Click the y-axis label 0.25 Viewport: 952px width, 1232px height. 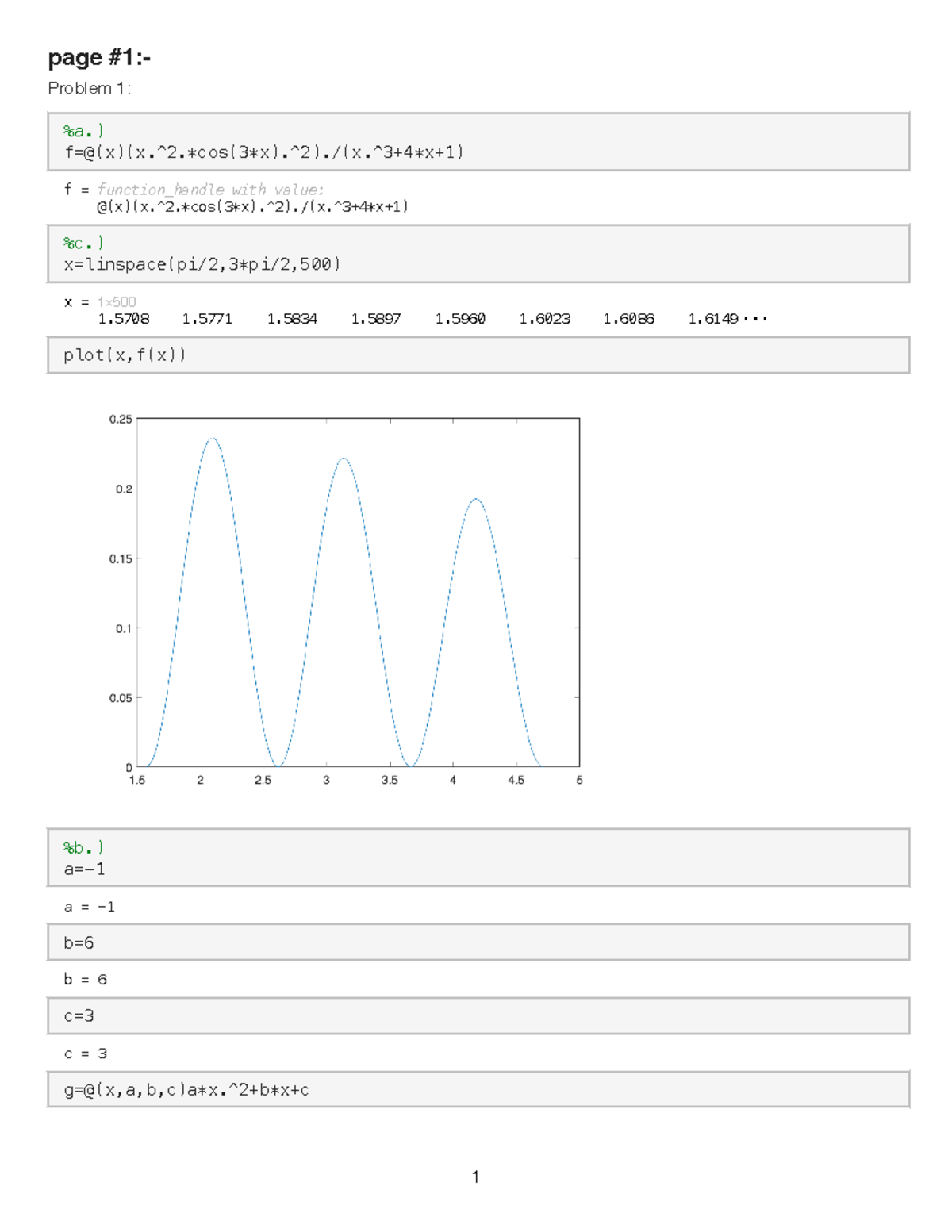(x=121, y=420)
